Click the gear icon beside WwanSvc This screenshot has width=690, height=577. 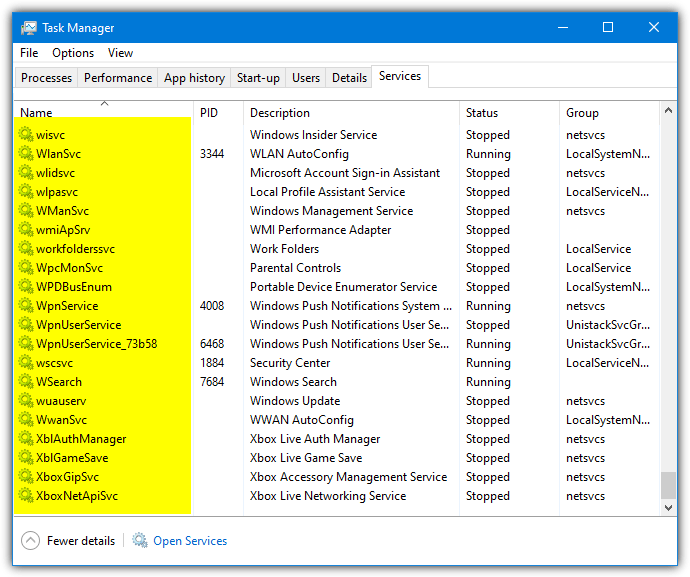[x=26, y=419]
